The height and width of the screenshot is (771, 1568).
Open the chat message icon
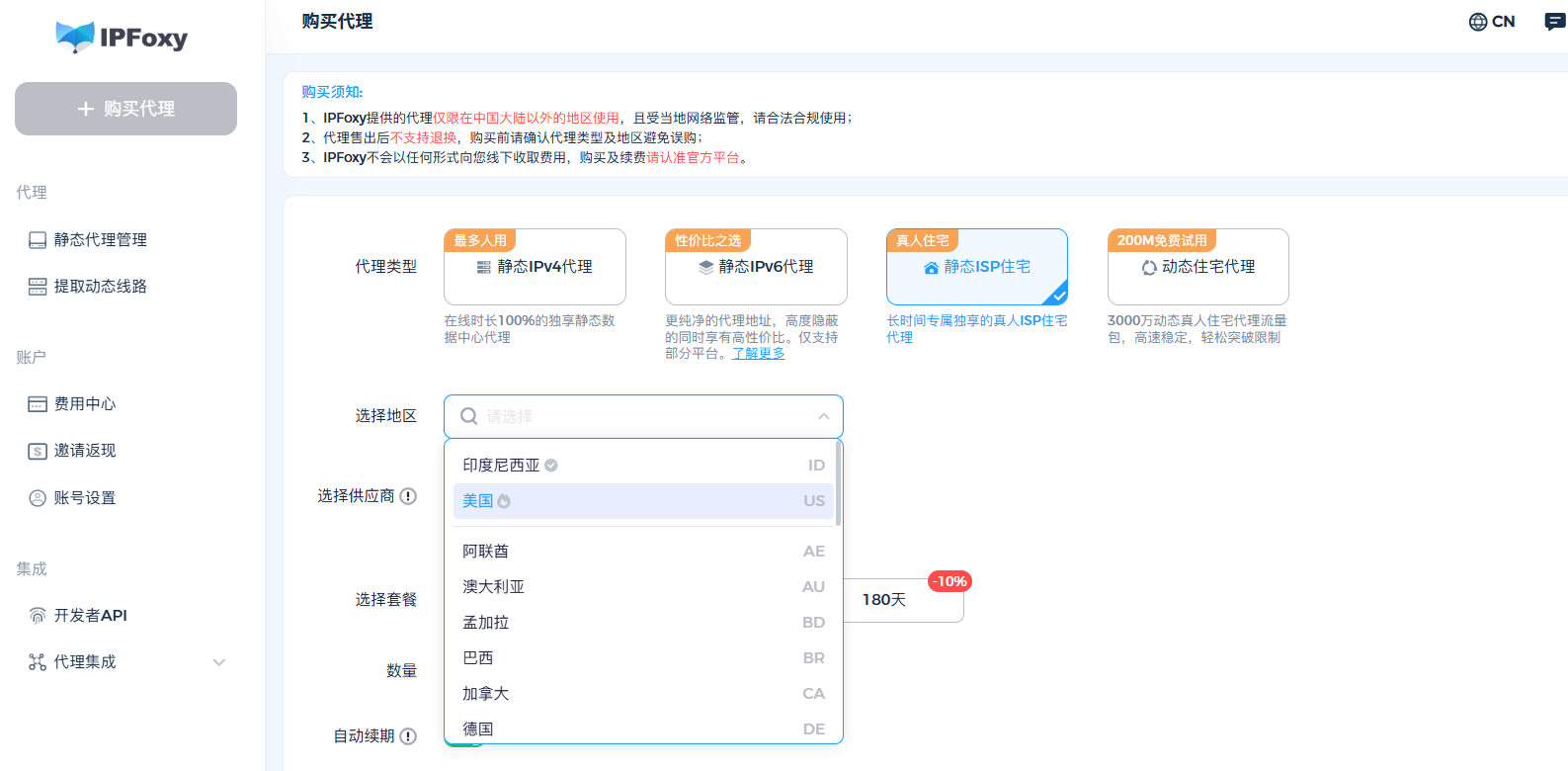point(1555,22)
